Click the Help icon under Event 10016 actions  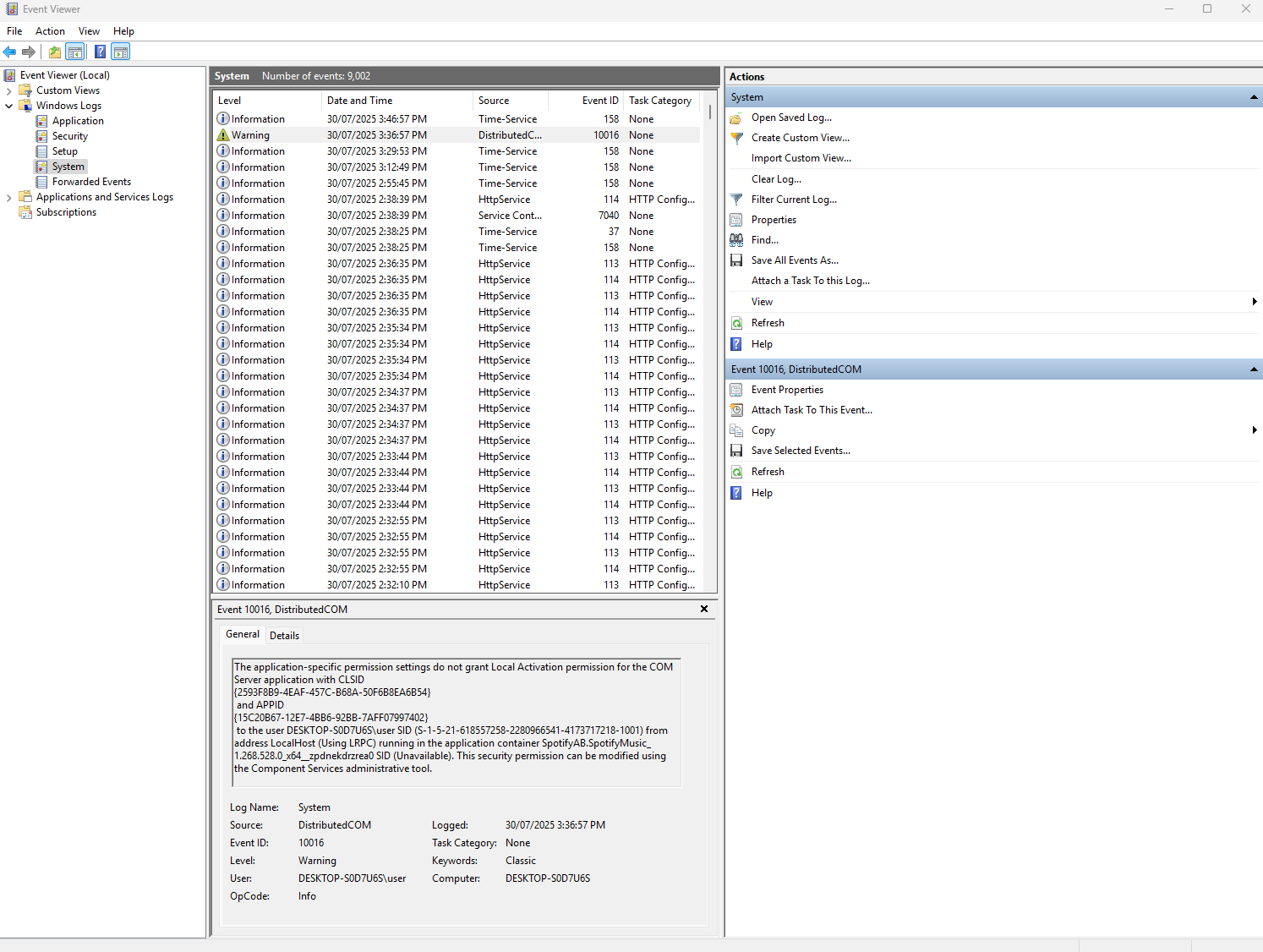point(736,493)
